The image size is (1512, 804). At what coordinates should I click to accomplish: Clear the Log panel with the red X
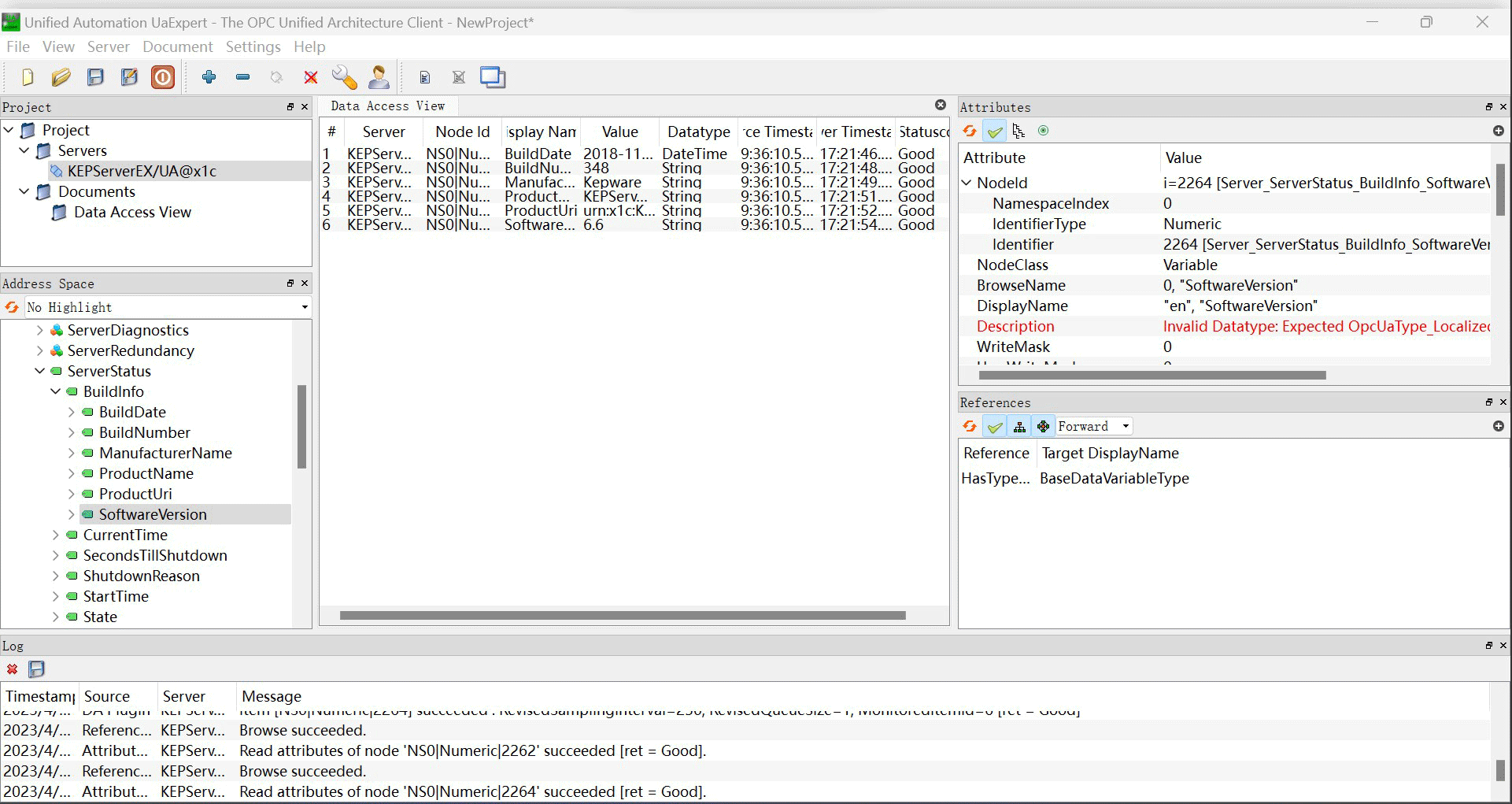point(12,669)
